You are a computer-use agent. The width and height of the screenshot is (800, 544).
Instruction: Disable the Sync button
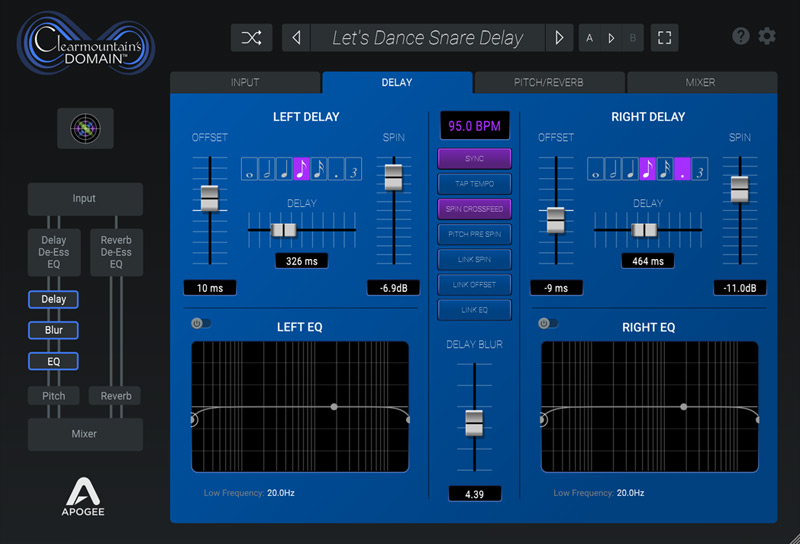coord(474,158)
